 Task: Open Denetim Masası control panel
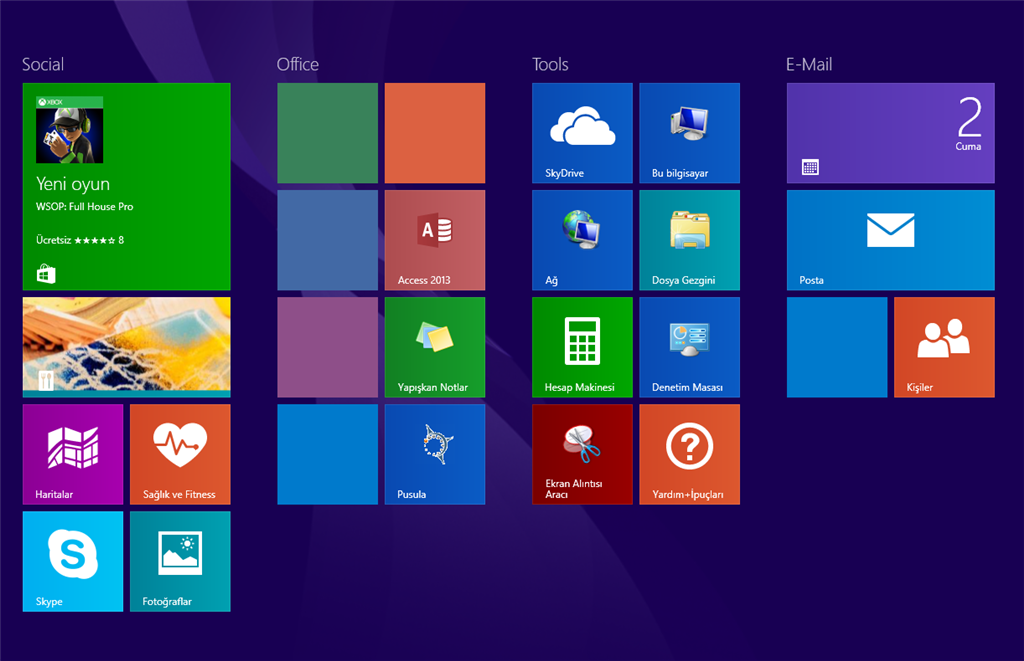point(689,347)
